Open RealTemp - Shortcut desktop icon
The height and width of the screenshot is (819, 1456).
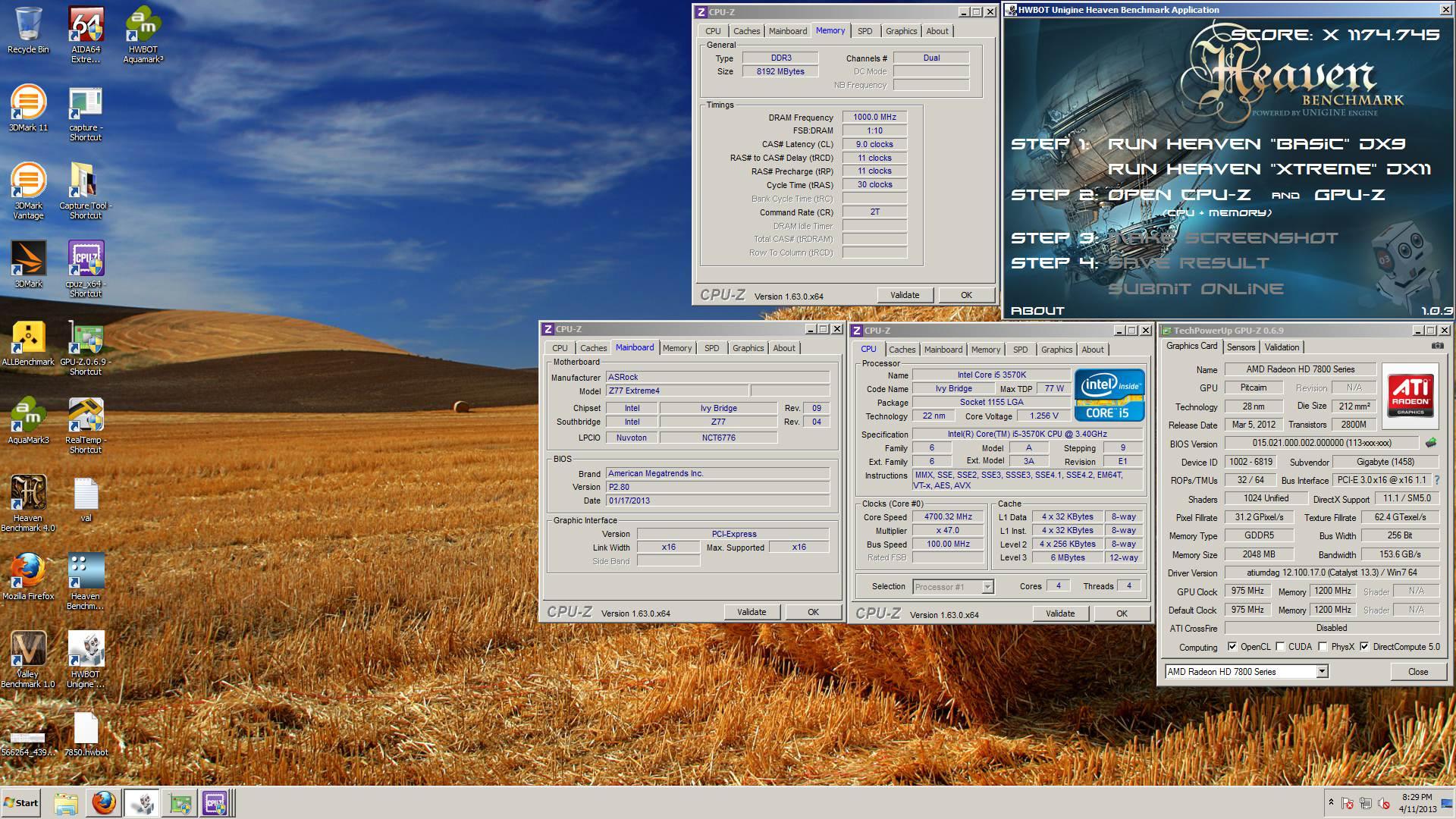(86, 425)
